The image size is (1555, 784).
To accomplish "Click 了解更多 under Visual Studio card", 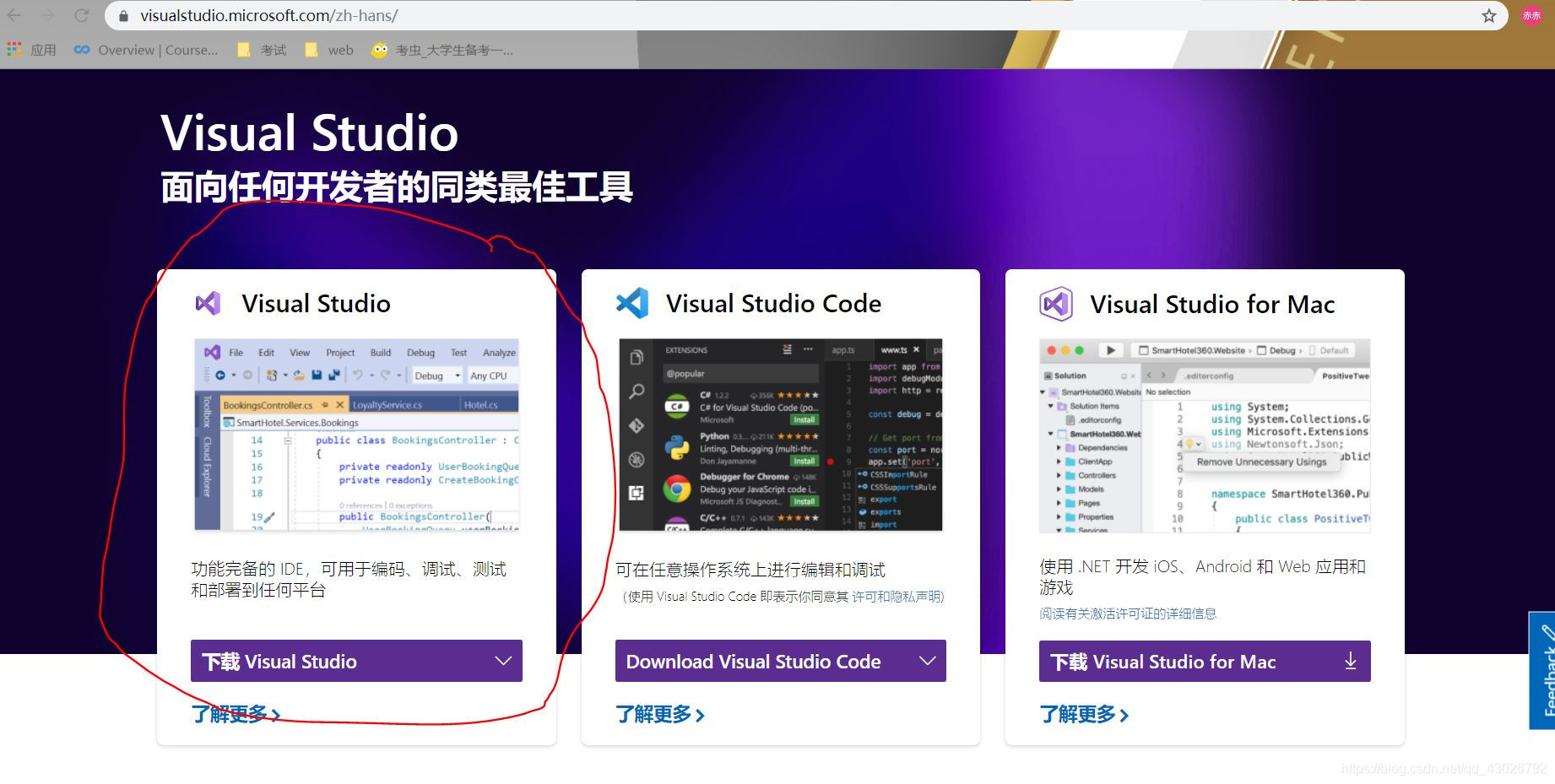I will 236,715.
